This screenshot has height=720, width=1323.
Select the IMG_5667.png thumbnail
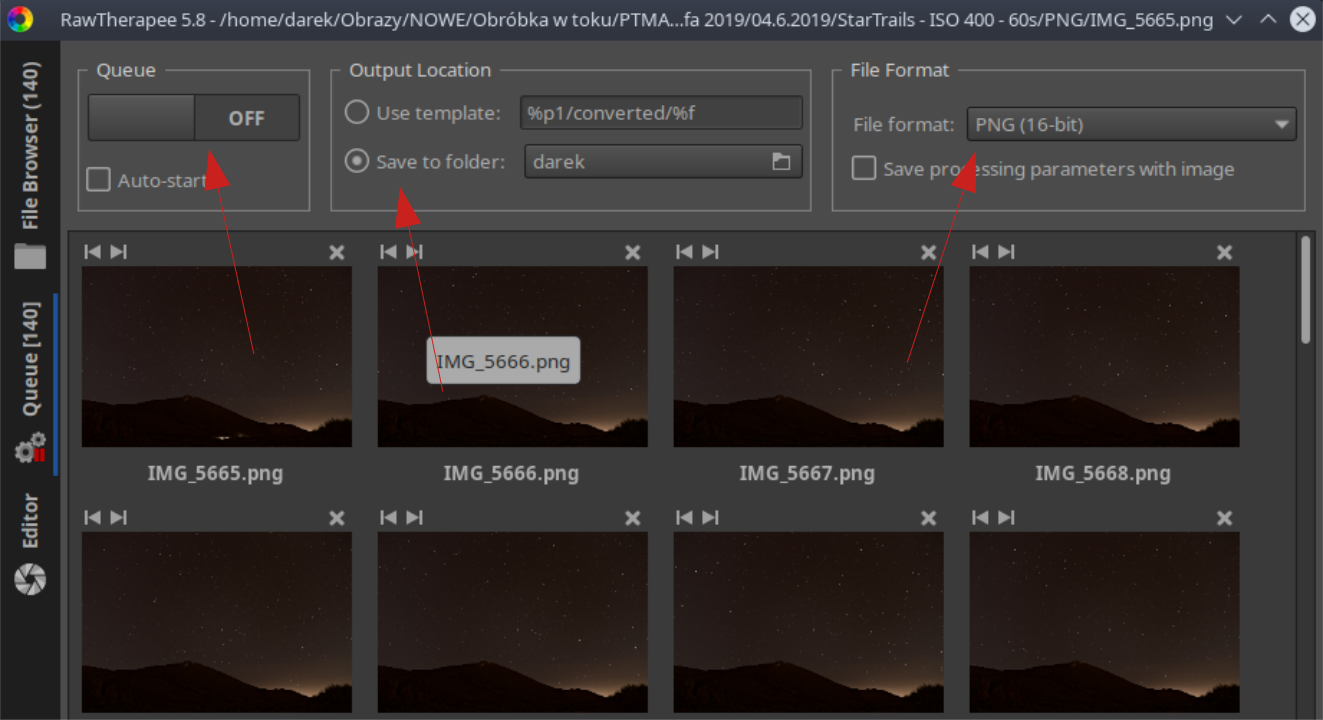click(809, 356)
